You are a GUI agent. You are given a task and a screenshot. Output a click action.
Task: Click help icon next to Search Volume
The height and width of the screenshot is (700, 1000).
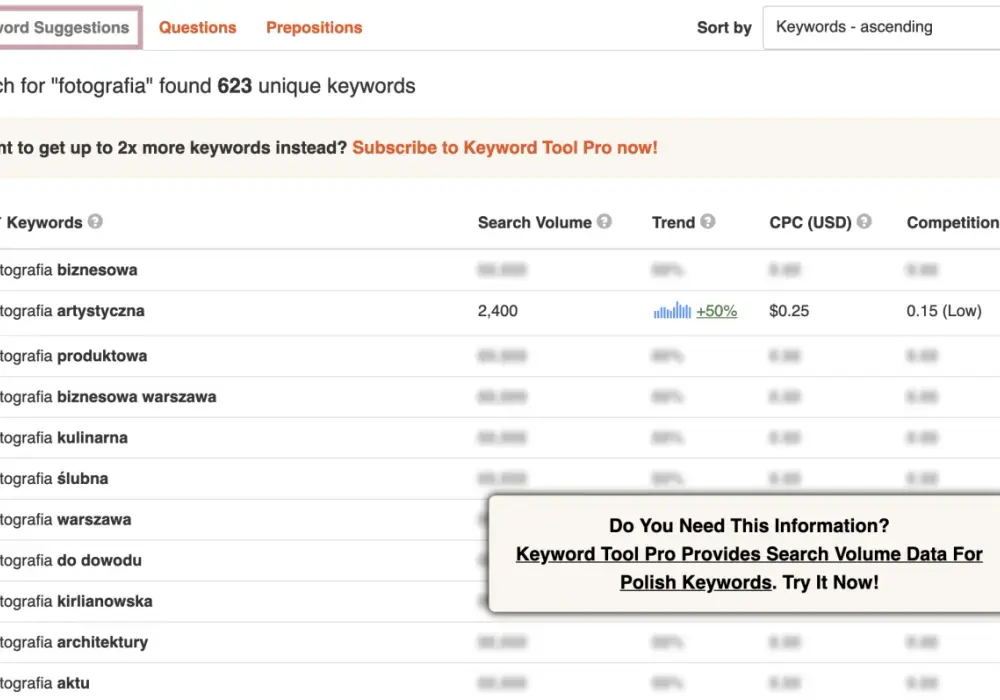[604, 221]
